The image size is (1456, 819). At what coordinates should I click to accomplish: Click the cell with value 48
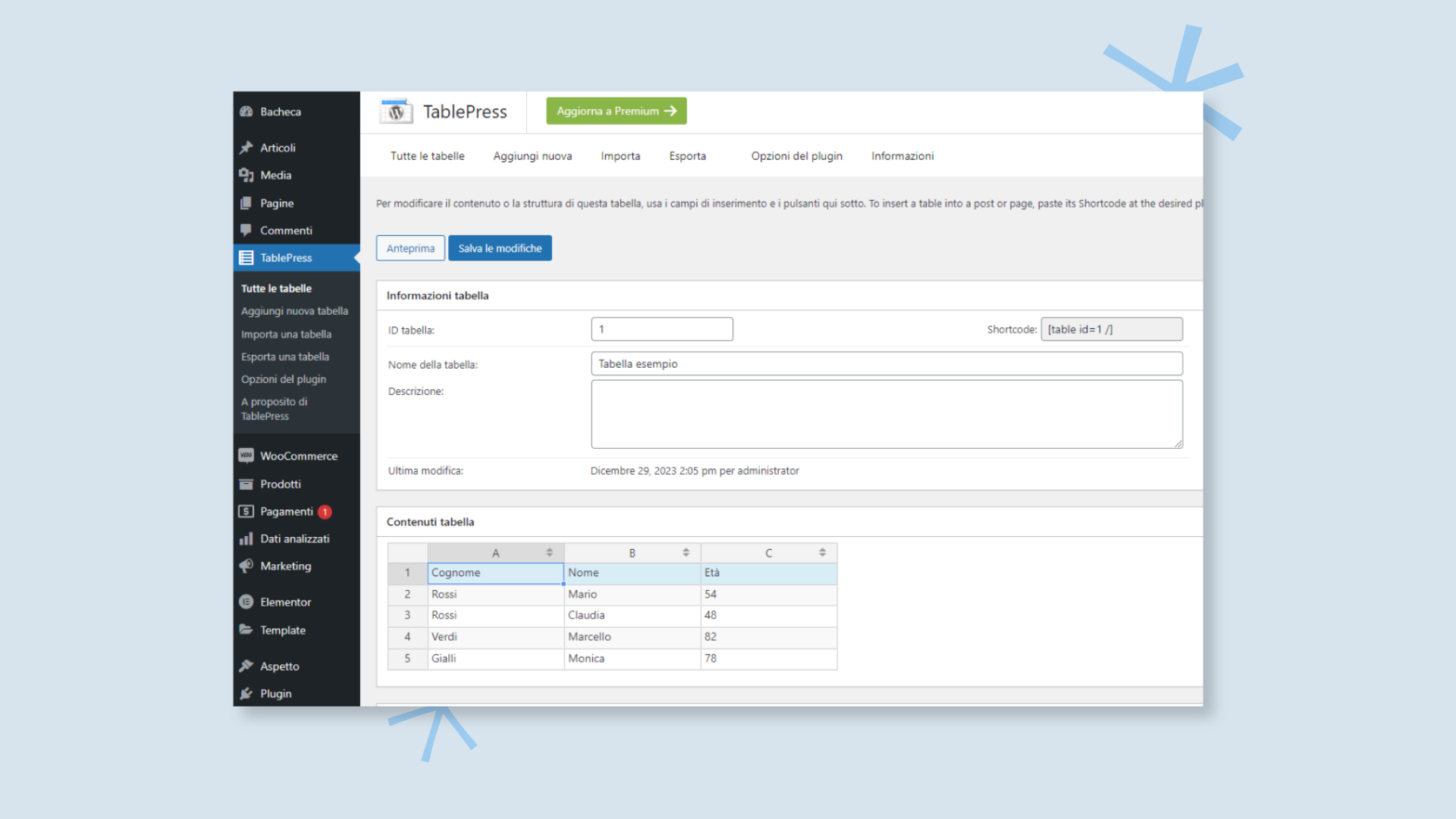pyautogui.click(x=769, y=615)
